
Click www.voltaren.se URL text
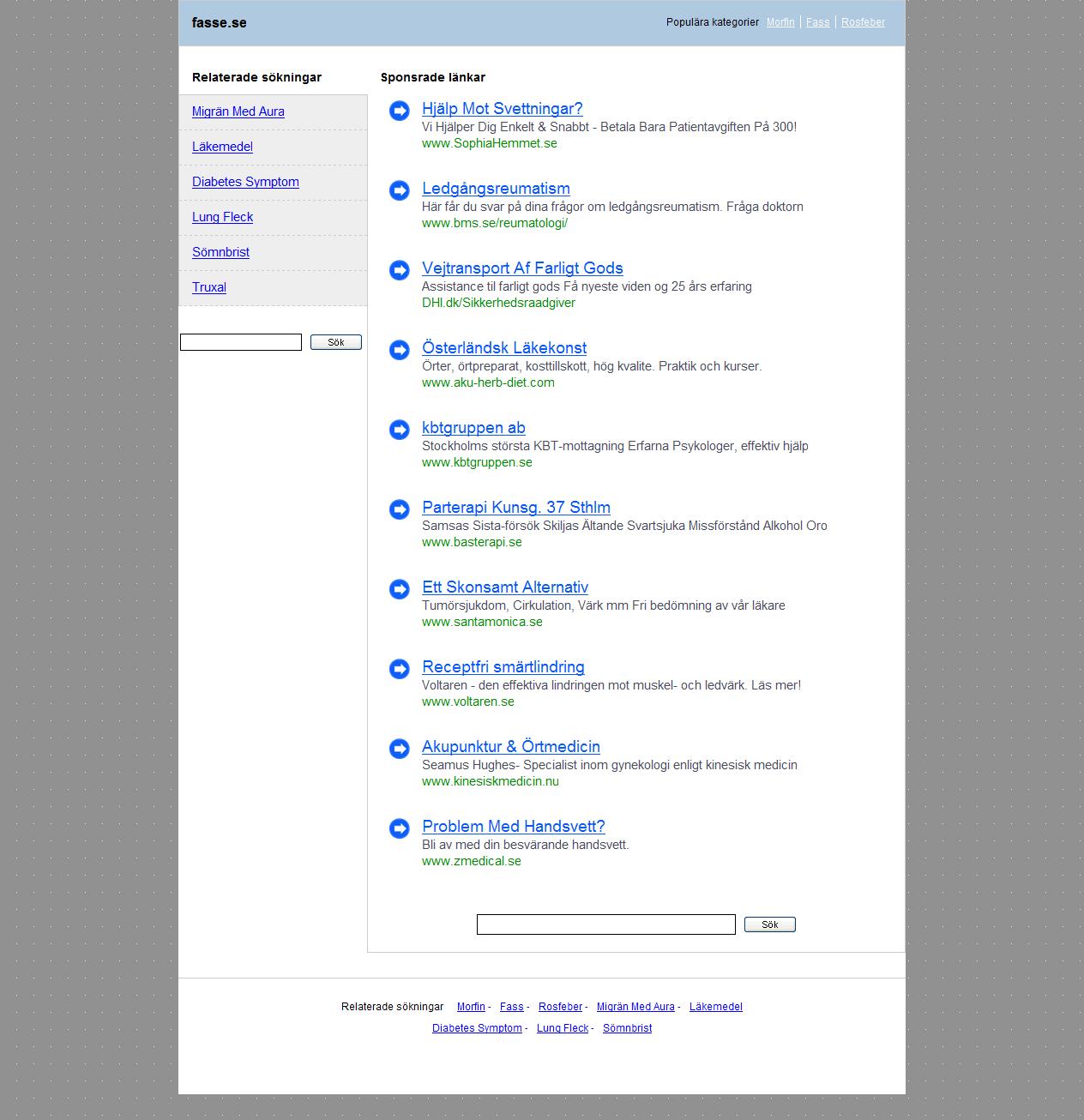[x=468, y=702]
